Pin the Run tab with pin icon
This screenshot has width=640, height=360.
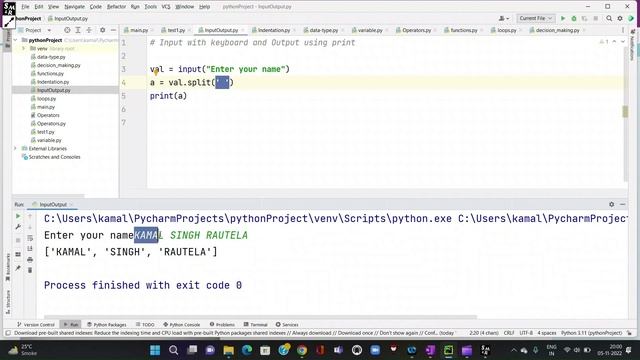[x=18, y=268]
